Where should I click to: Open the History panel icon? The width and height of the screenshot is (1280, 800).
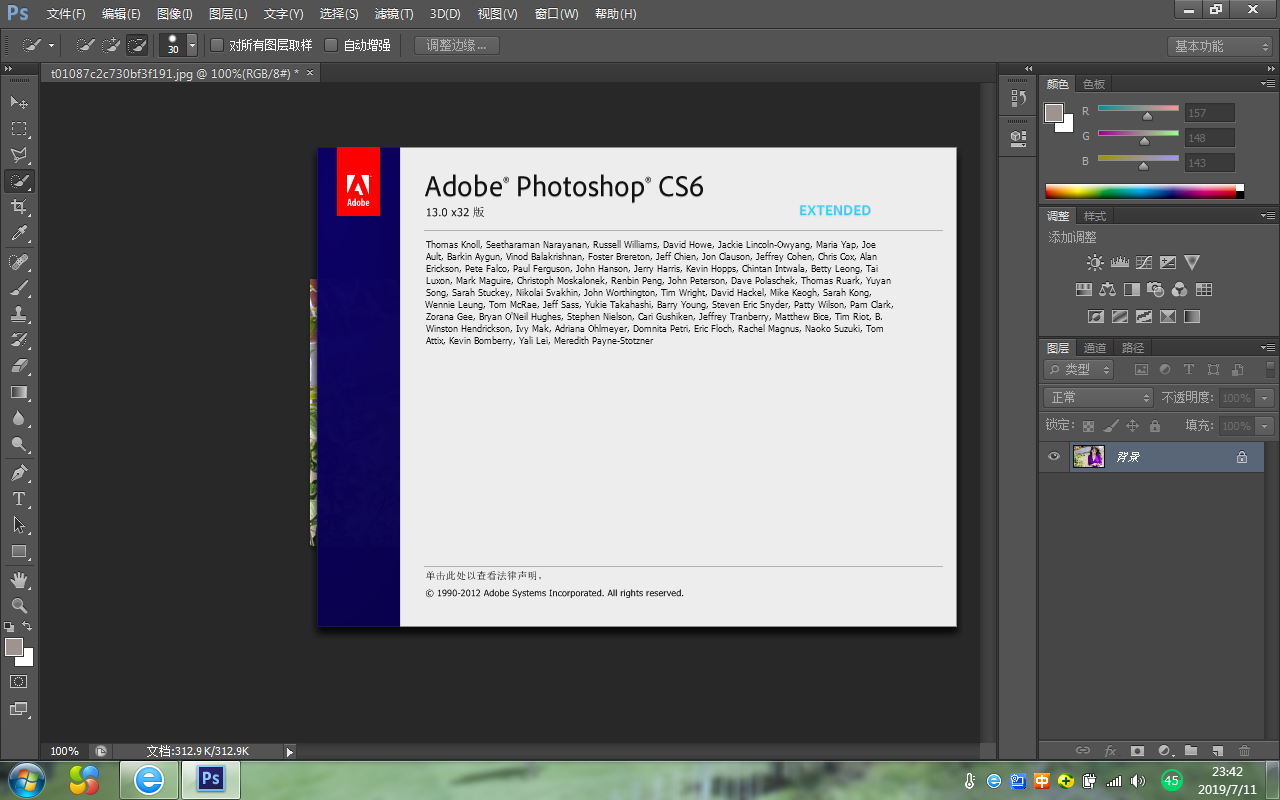tap(1019, 98)
